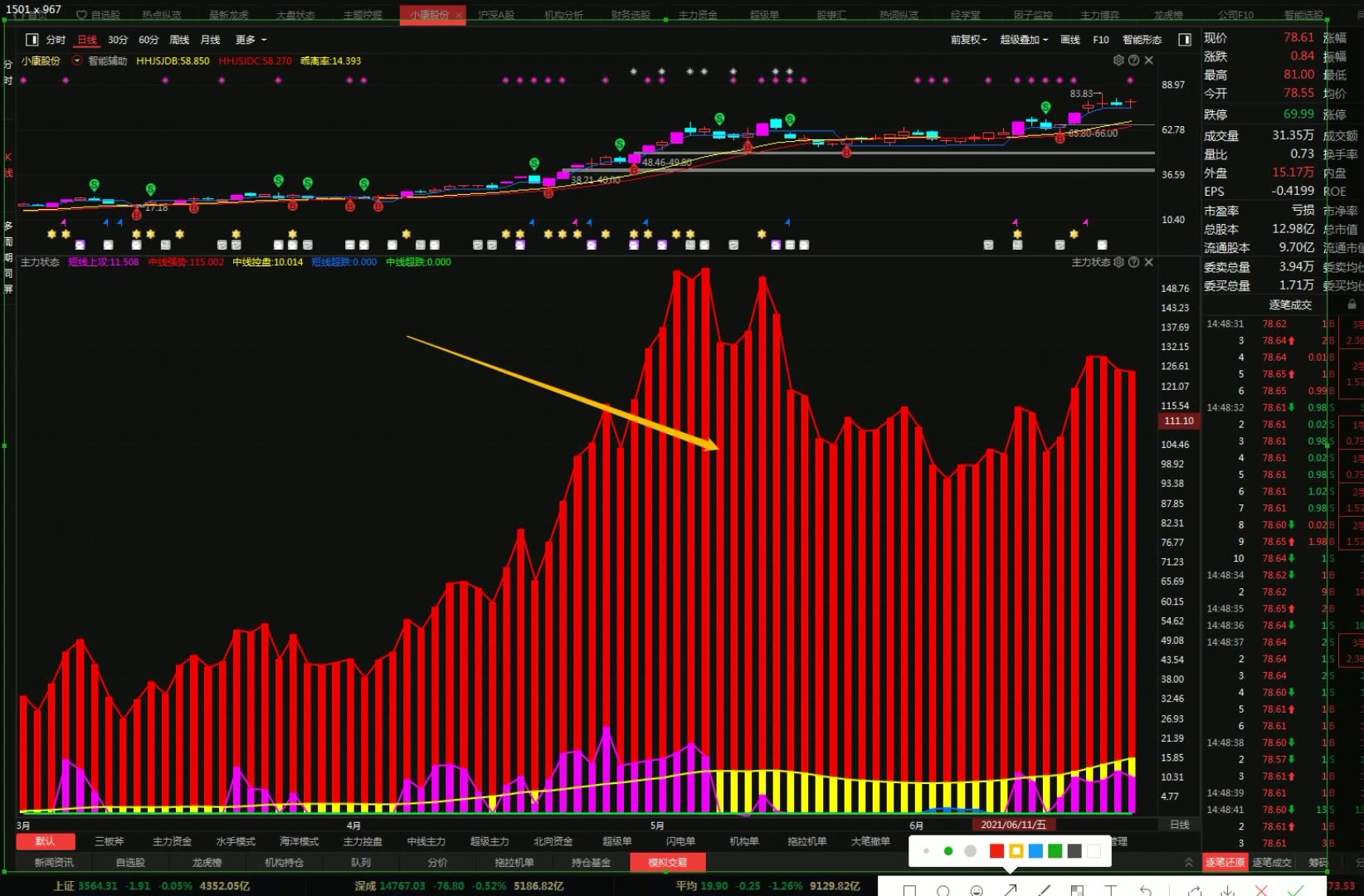
Task: Select the mosaic blur tool
Action: (1077, 891)
